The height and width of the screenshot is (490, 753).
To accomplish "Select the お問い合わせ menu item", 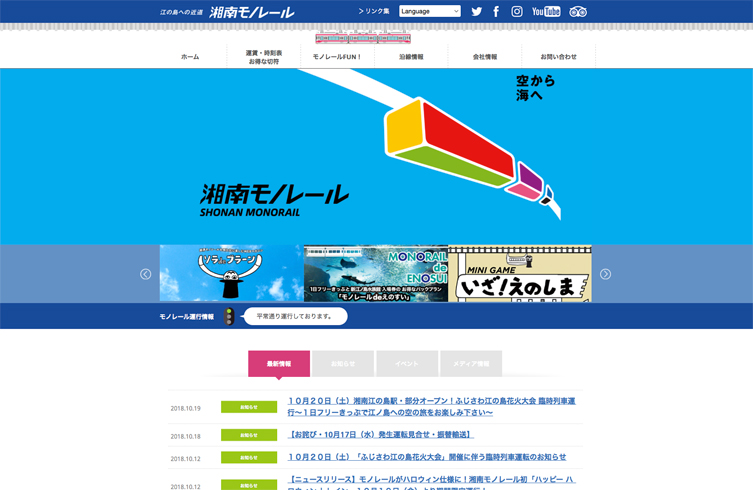I will click(558, 57).
